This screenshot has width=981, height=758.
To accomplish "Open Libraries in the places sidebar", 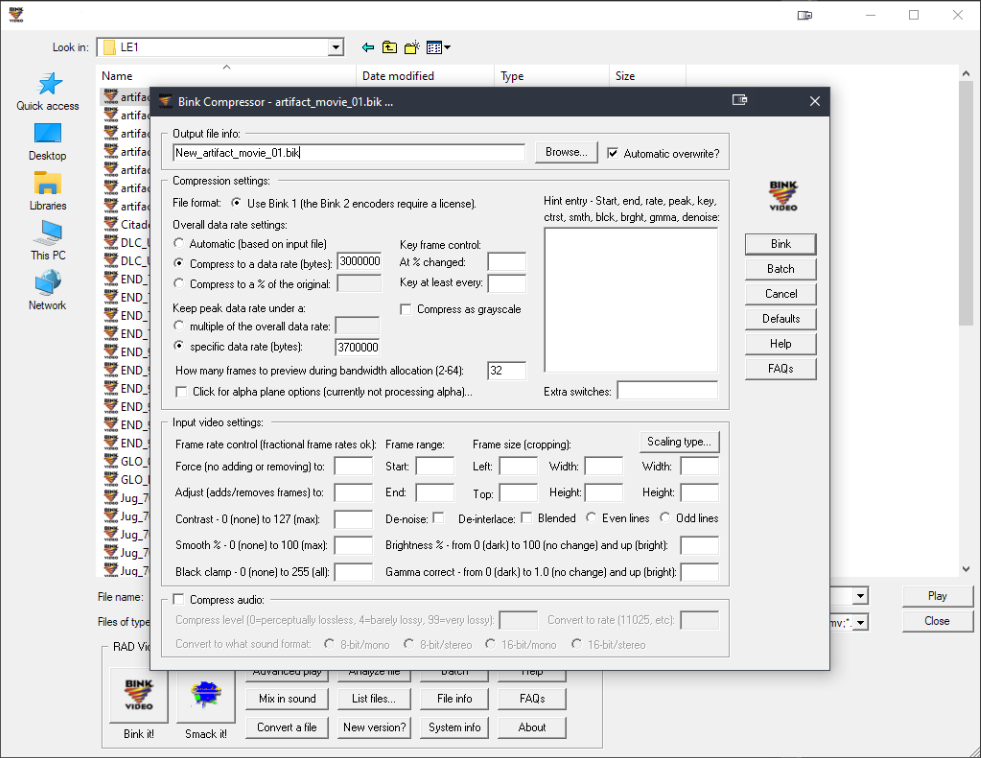I will tap(48, 191).
